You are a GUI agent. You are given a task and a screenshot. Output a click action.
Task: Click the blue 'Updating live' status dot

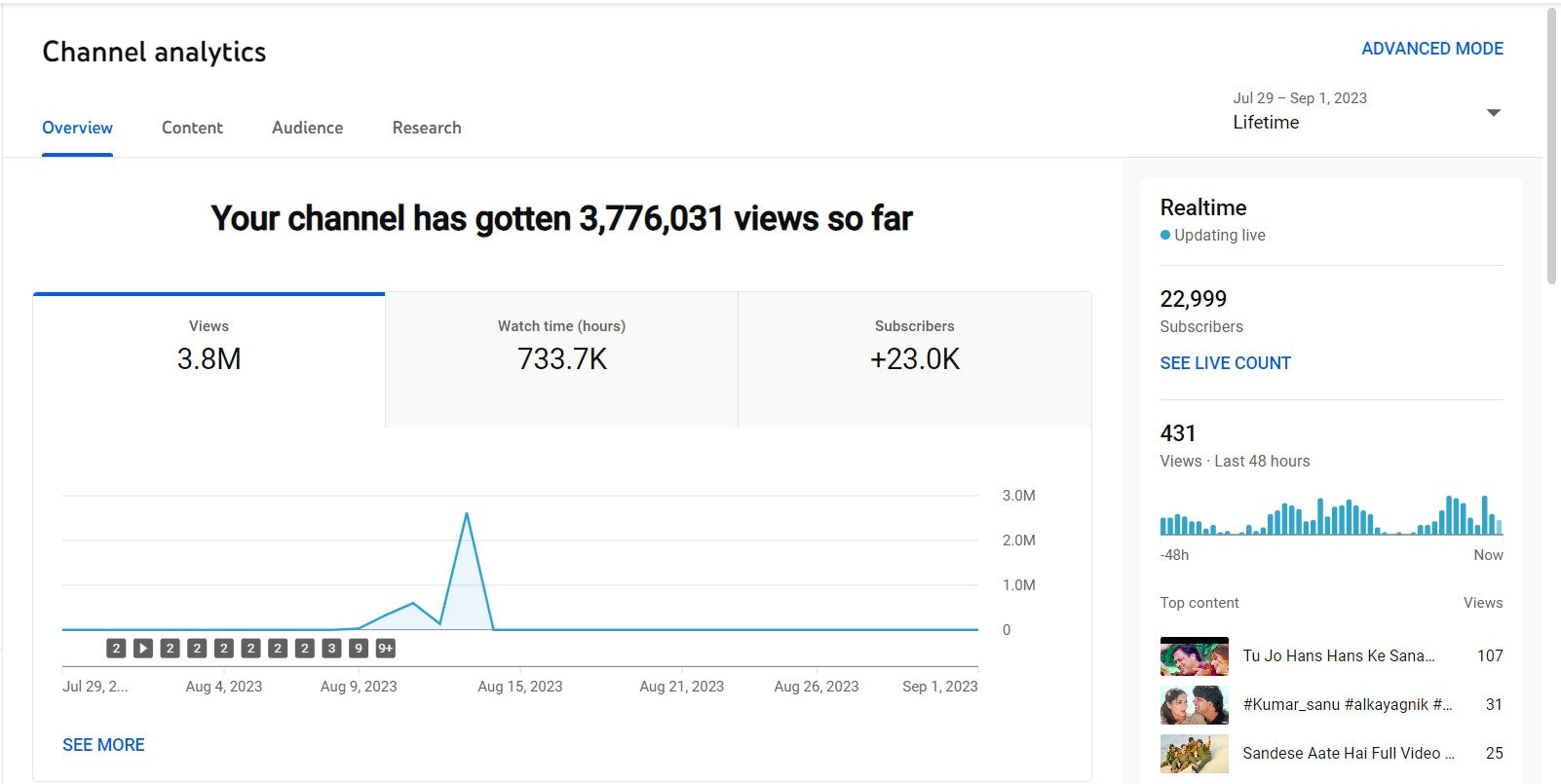tap(1165, 235)
